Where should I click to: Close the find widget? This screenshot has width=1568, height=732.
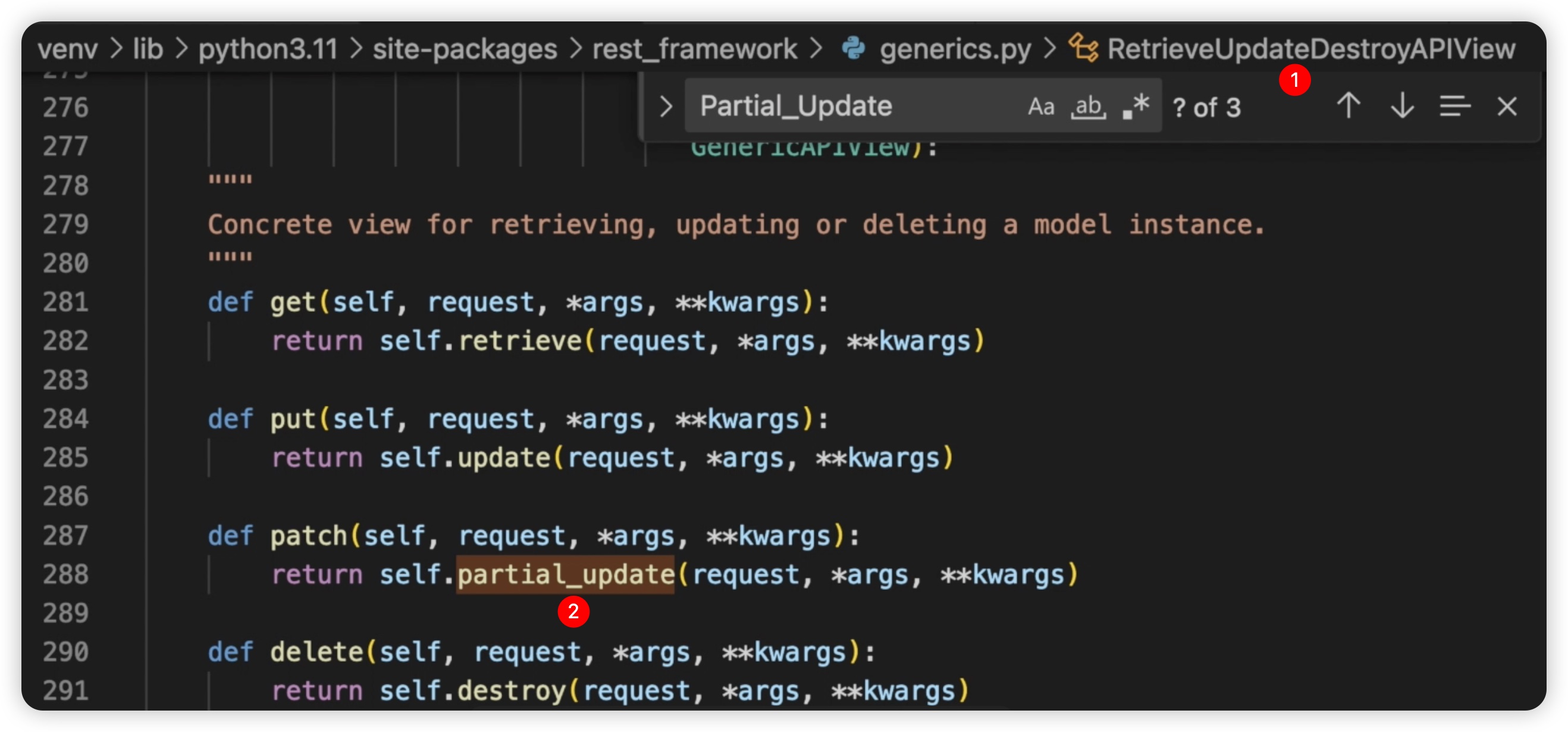pos(1507,107)
